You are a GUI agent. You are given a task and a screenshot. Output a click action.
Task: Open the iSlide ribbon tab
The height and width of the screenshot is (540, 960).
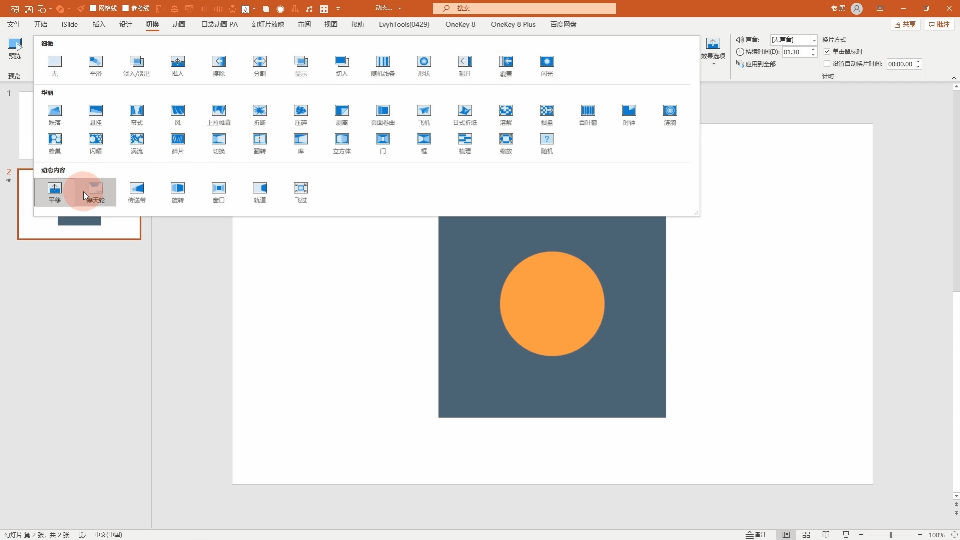coord(69,24)
